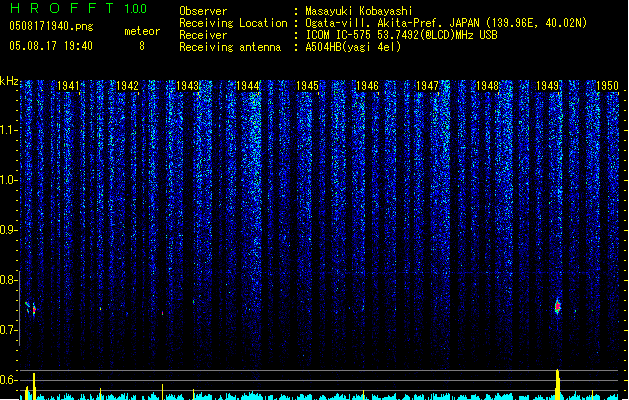Viewport: 629px width, 400px height.
Task: Click the meteor count value 8
Action: coord(142,46)
